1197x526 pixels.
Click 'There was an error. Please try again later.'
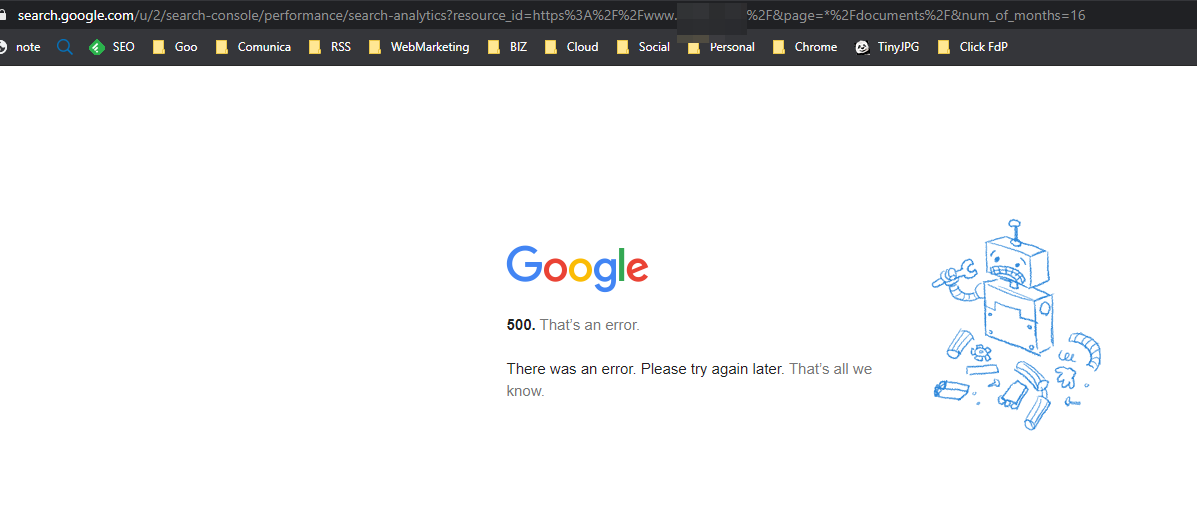646,369
